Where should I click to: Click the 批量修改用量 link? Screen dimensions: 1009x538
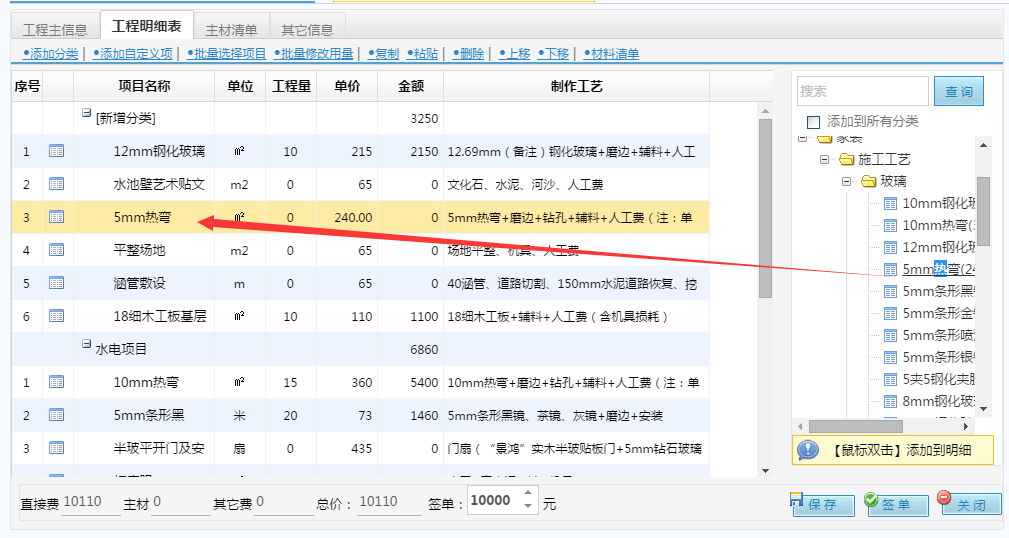(316, 54)
